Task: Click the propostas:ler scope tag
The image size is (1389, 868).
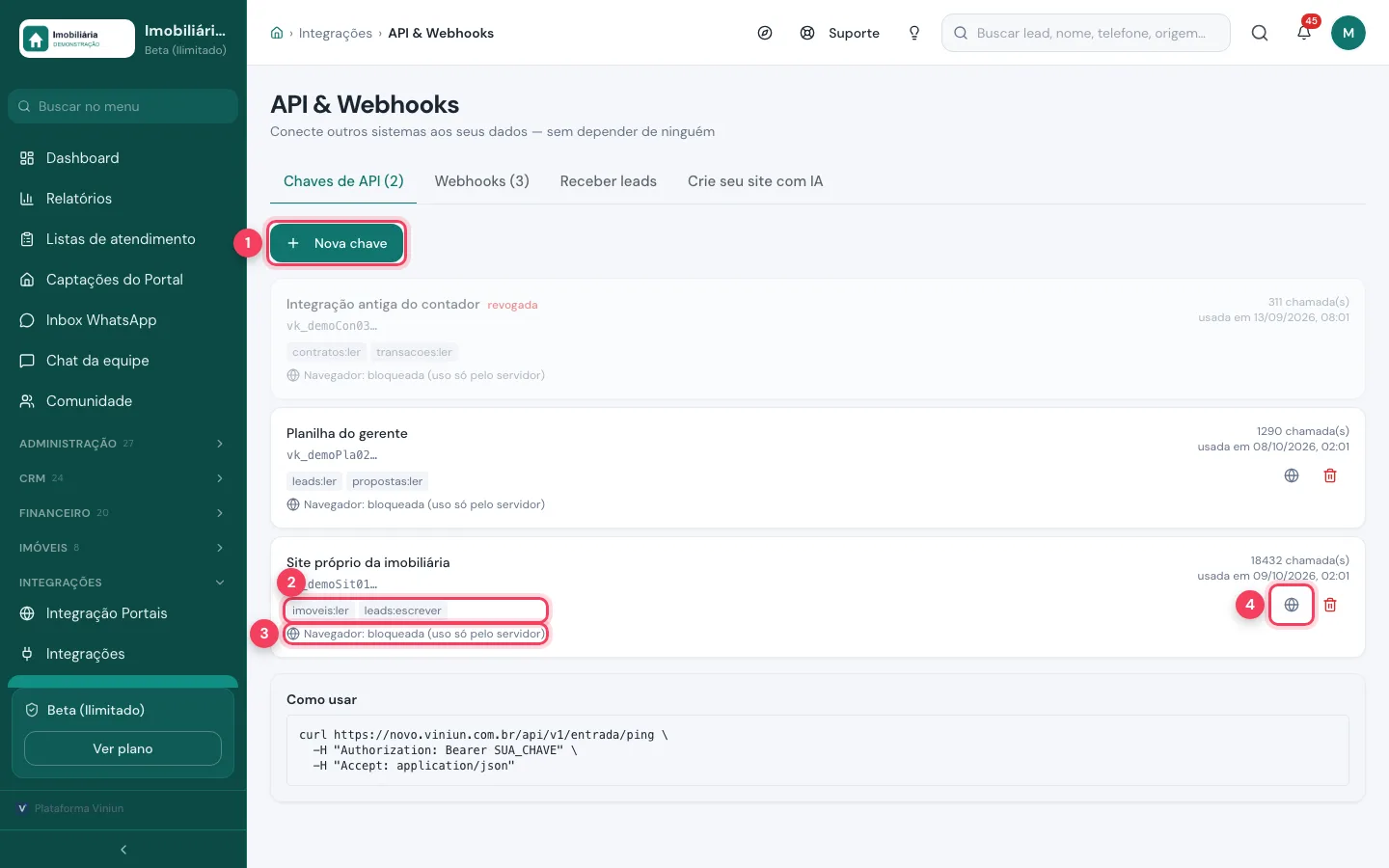Action: 387,481
